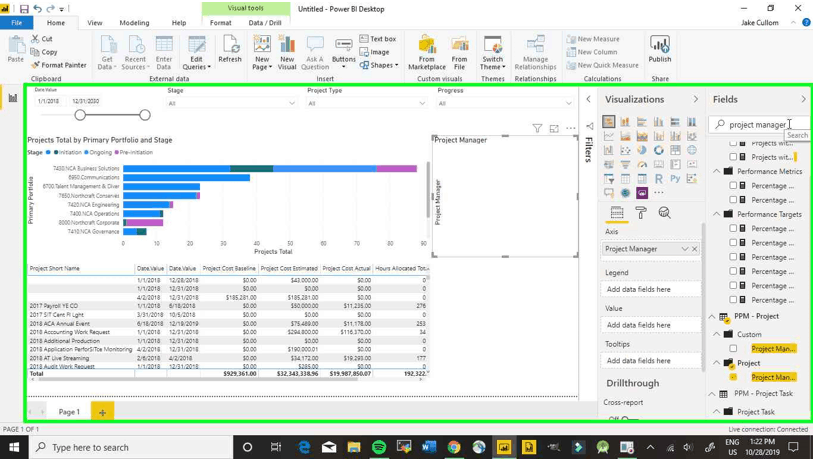Choose the R script visual
The height and width of the screenshot is (460, 814).
coord(658,179)
